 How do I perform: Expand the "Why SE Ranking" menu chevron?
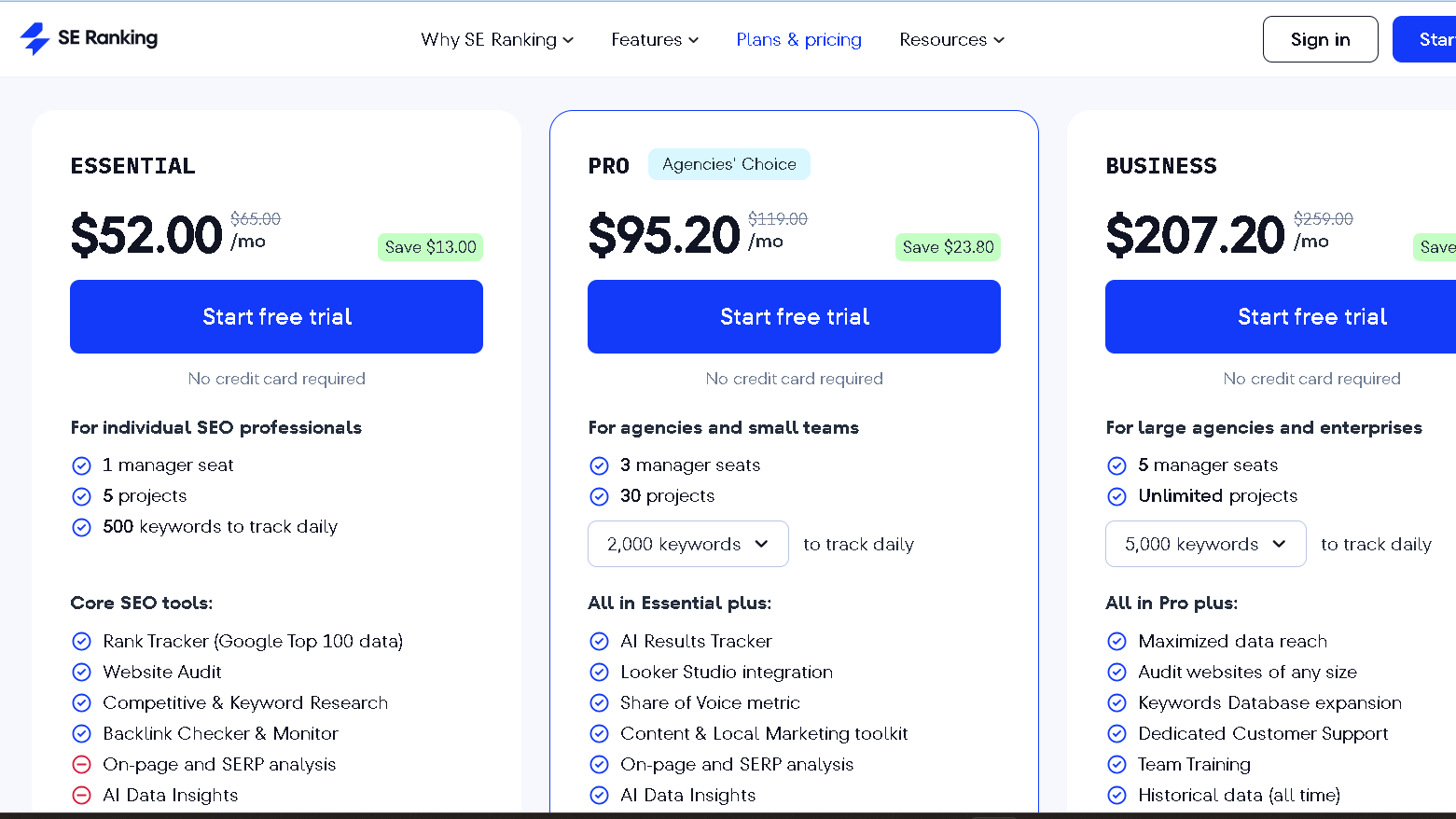click(x=568, y=40)
